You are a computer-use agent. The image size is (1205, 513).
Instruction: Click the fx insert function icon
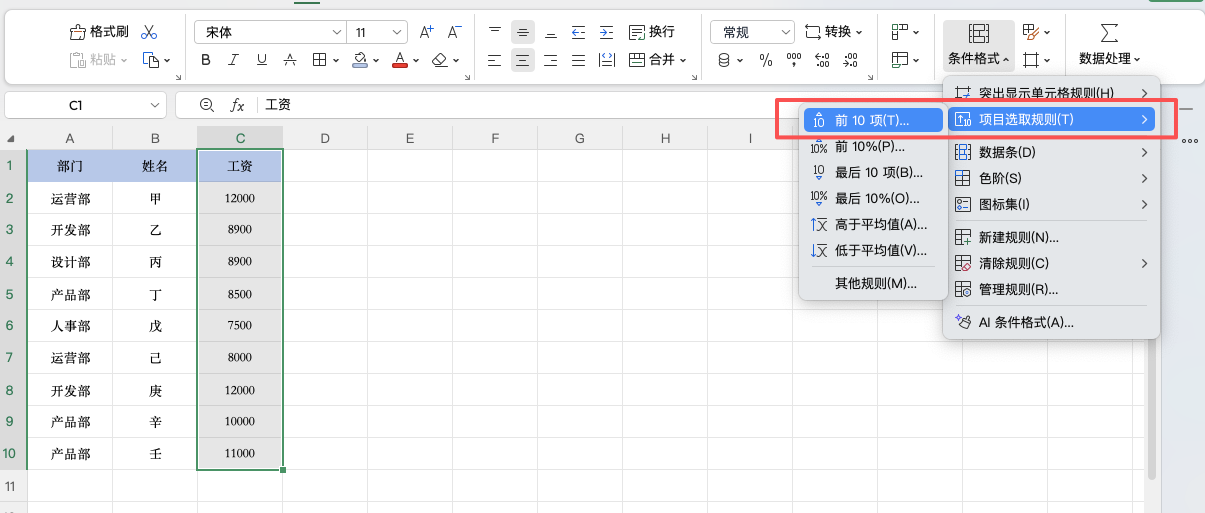pyautogui.click(x=237, y=104)
